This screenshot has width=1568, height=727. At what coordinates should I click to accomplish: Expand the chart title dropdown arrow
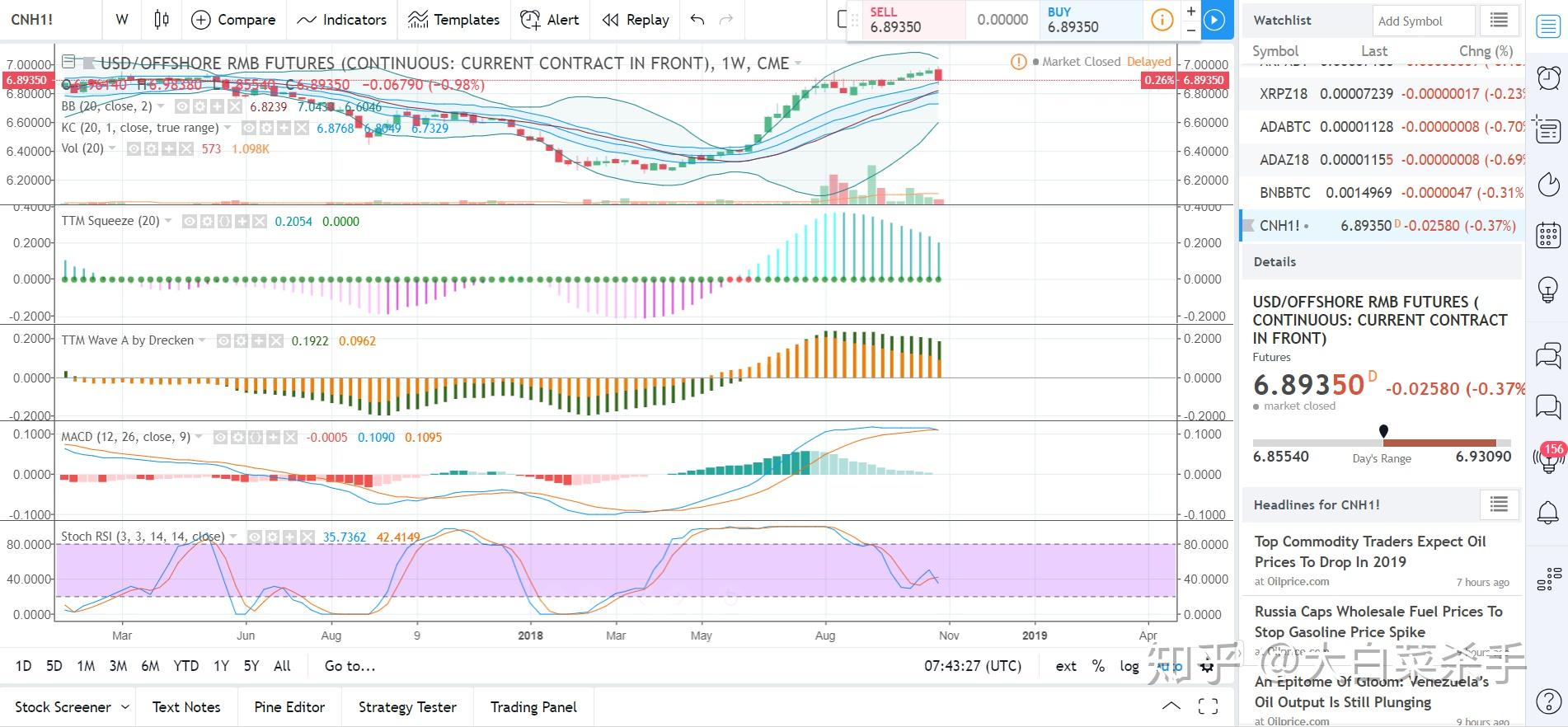pyautogui.click(x=797, y=63)
